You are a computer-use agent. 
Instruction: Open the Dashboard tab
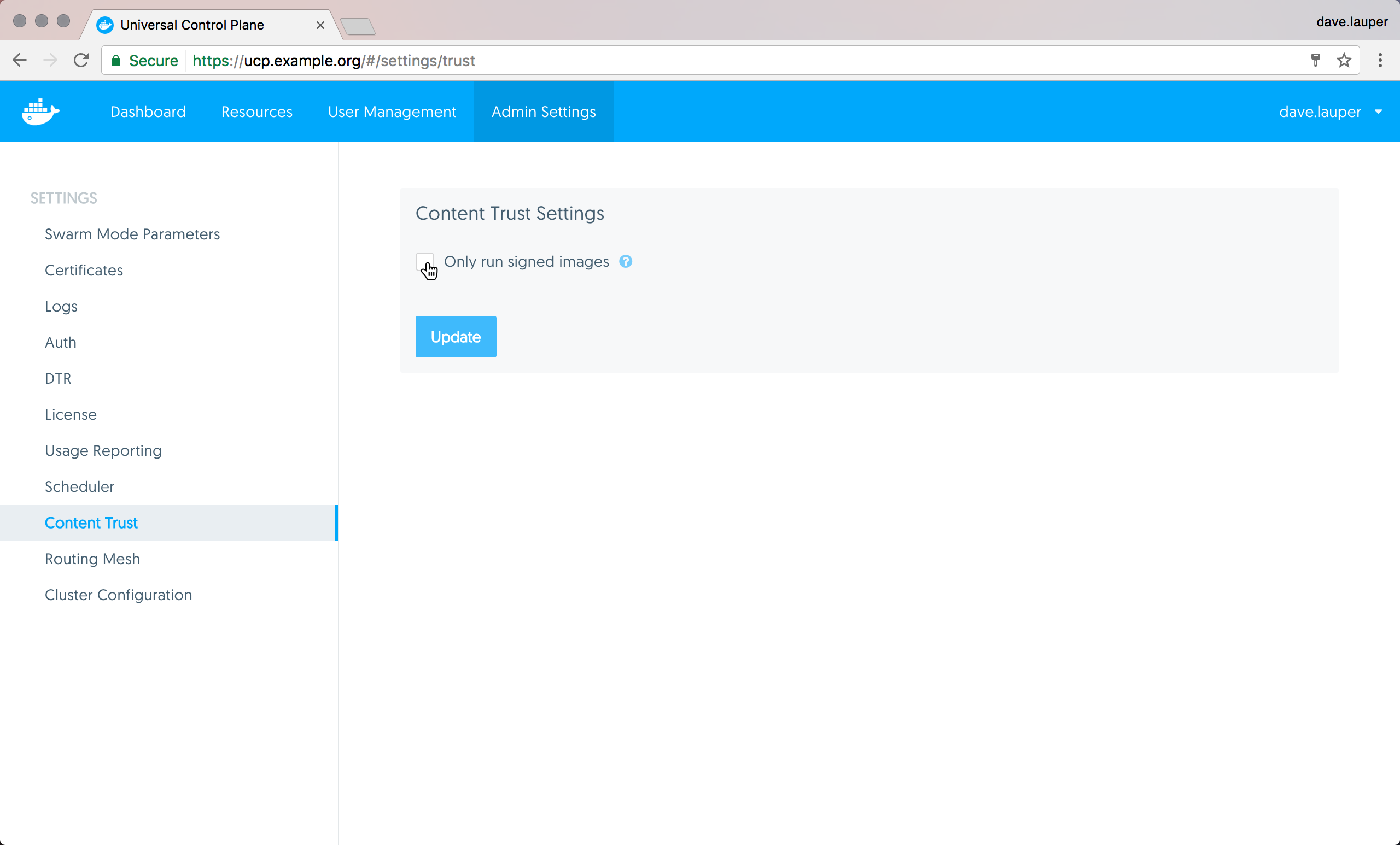click(148, 112)
